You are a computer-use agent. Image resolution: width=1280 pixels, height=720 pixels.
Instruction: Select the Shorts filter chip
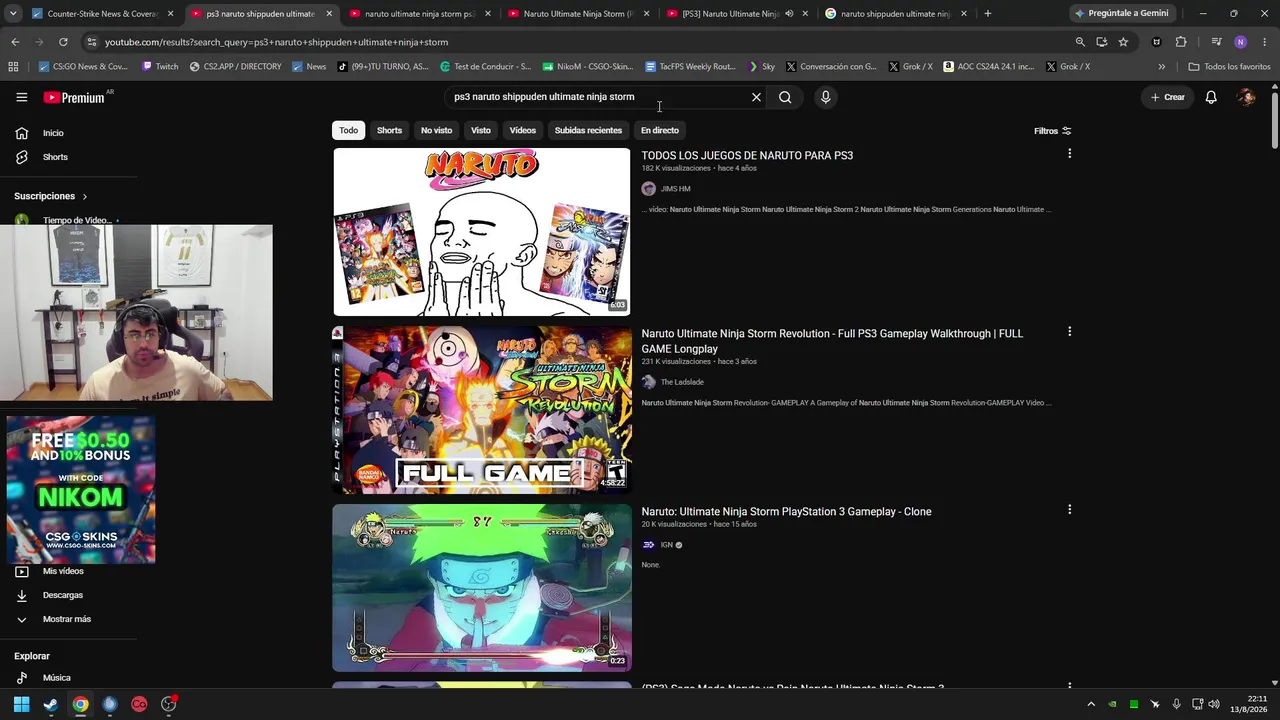click(x=389, y=130)
